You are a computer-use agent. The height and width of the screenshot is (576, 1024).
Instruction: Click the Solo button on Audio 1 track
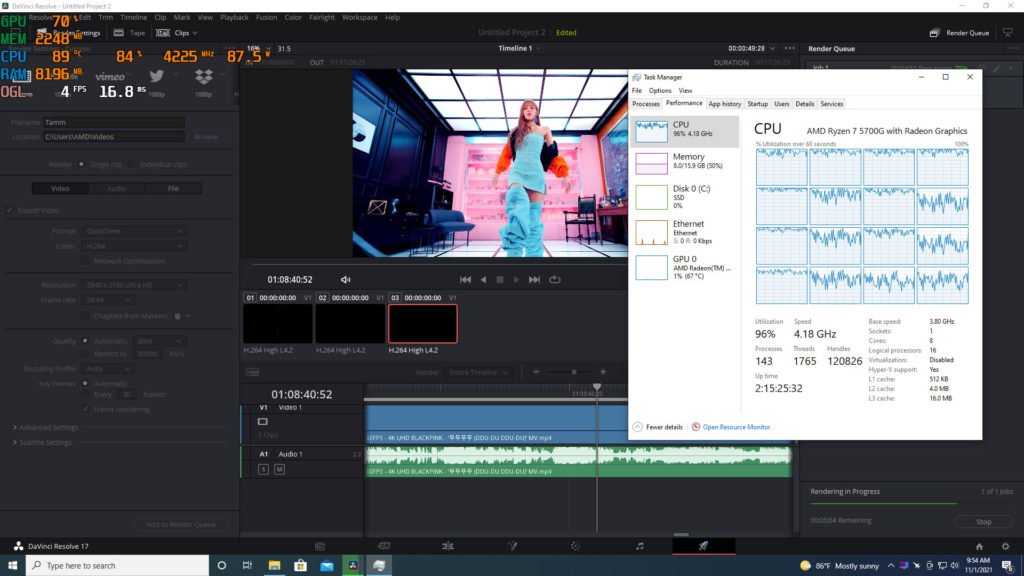[264, 469]
